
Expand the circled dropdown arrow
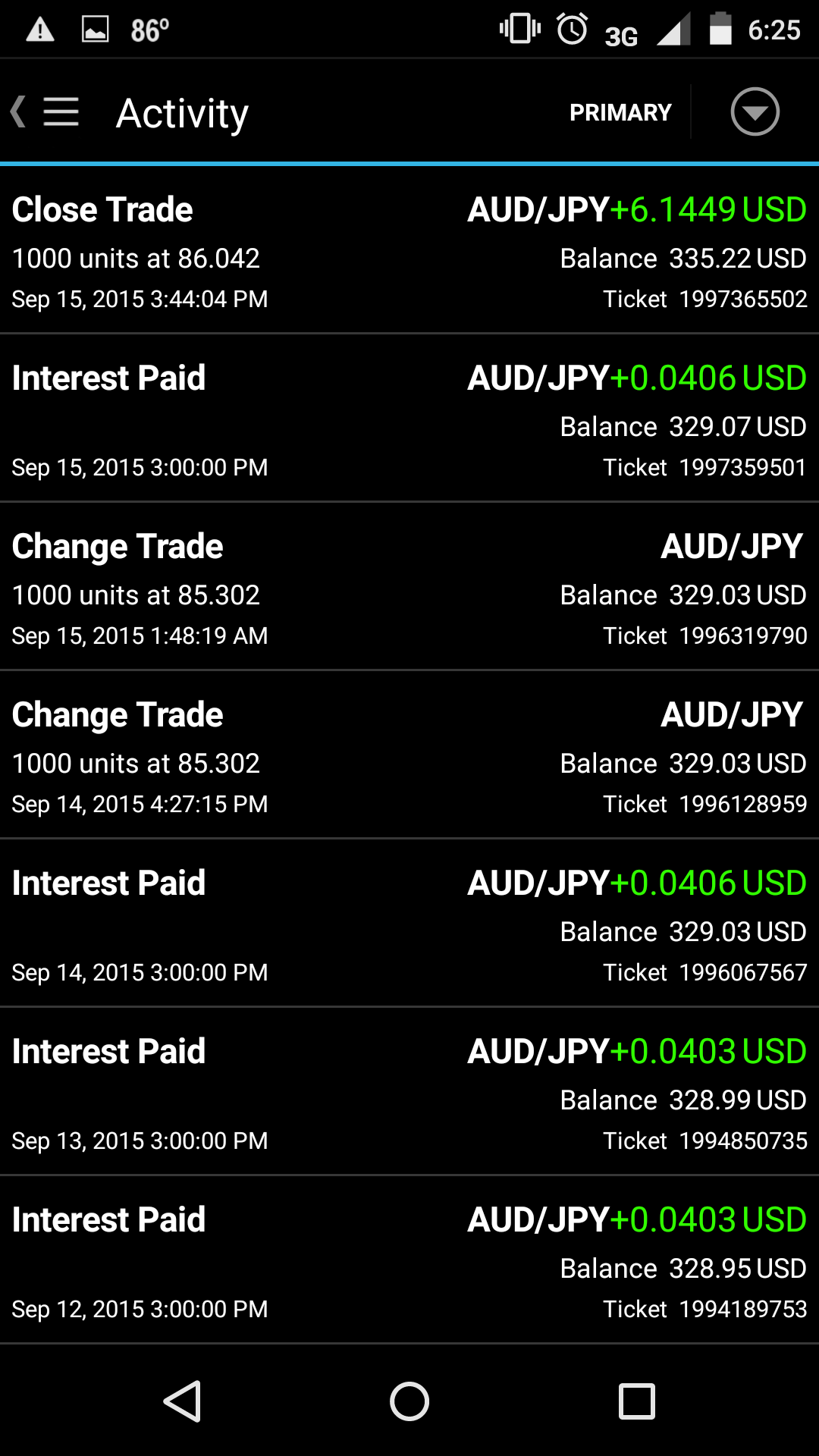(x=755, y=112)
